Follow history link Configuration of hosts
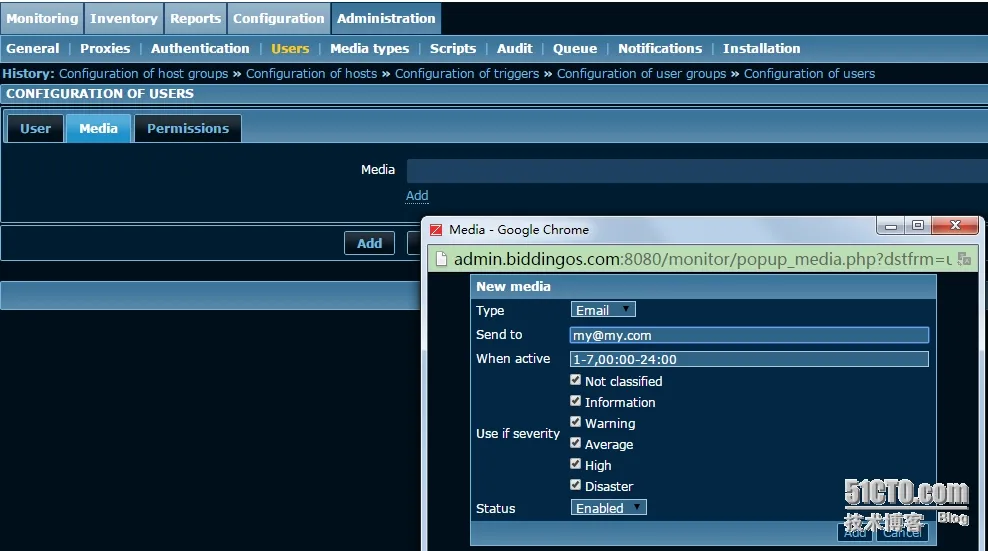This screenshot has width=988, height=551. click(x=311, y=74)
